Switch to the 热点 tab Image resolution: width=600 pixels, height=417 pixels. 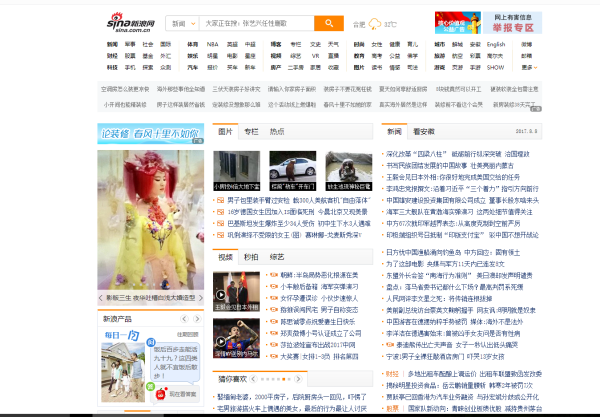[x=277, y=132]
